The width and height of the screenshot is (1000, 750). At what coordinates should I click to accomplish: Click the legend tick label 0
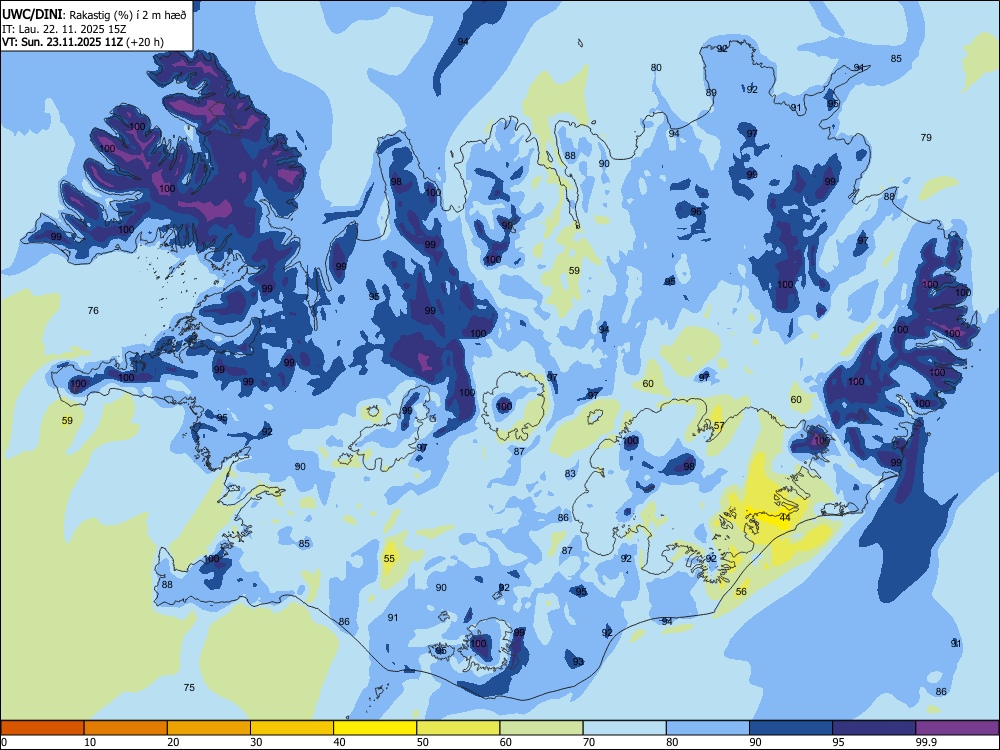(x=4, y=742)
